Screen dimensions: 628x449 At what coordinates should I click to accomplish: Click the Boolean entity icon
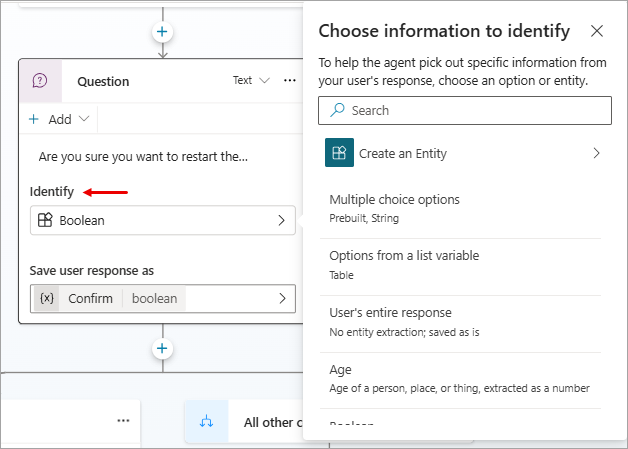click(45, 220)
